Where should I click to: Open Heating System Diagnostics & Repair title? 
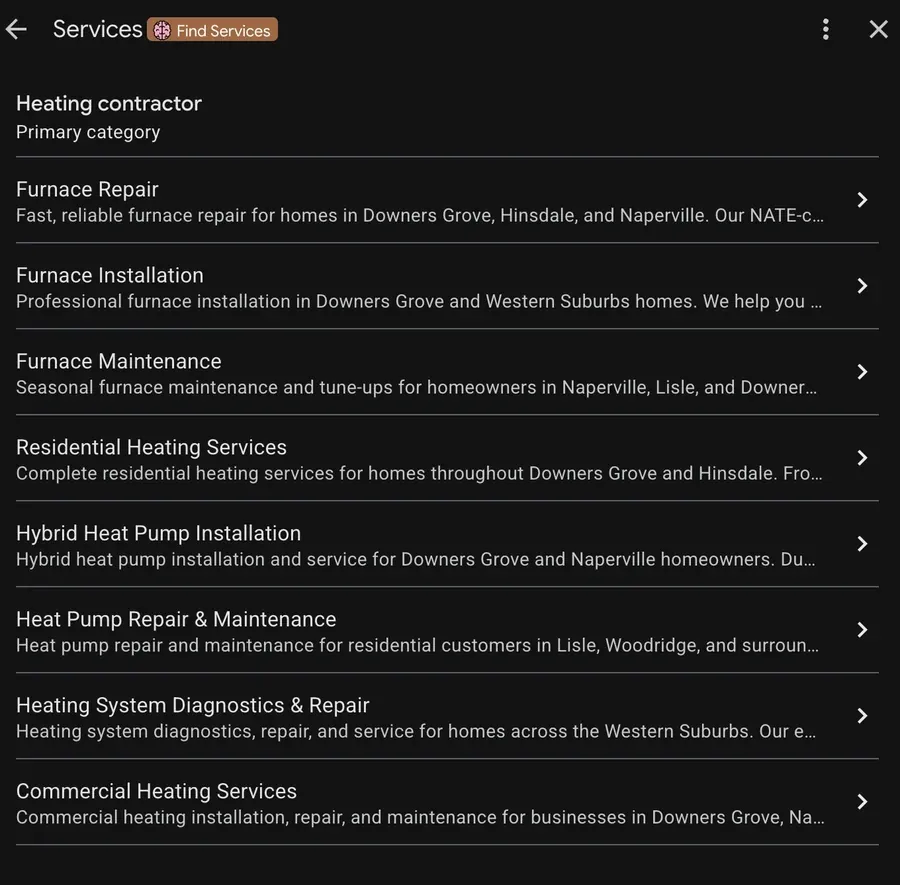pos(193,705)
